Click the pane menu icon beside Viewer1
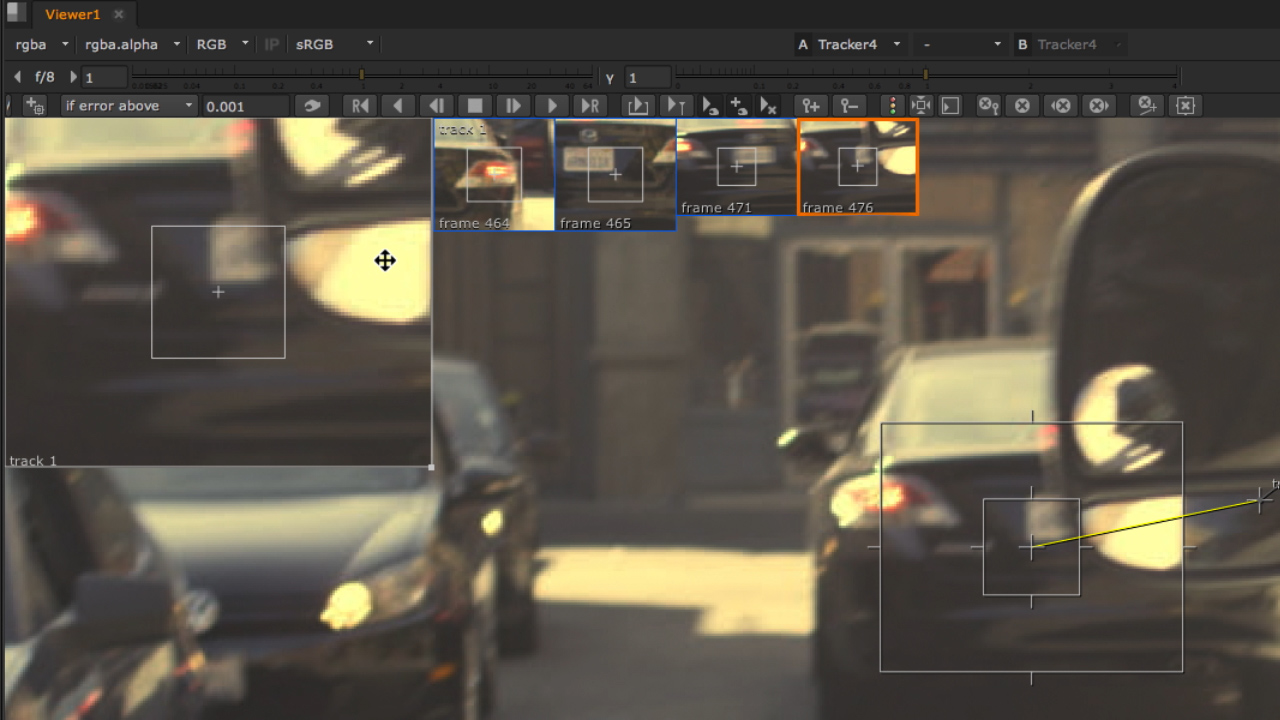1280x720 pixels. click(17, 13)
